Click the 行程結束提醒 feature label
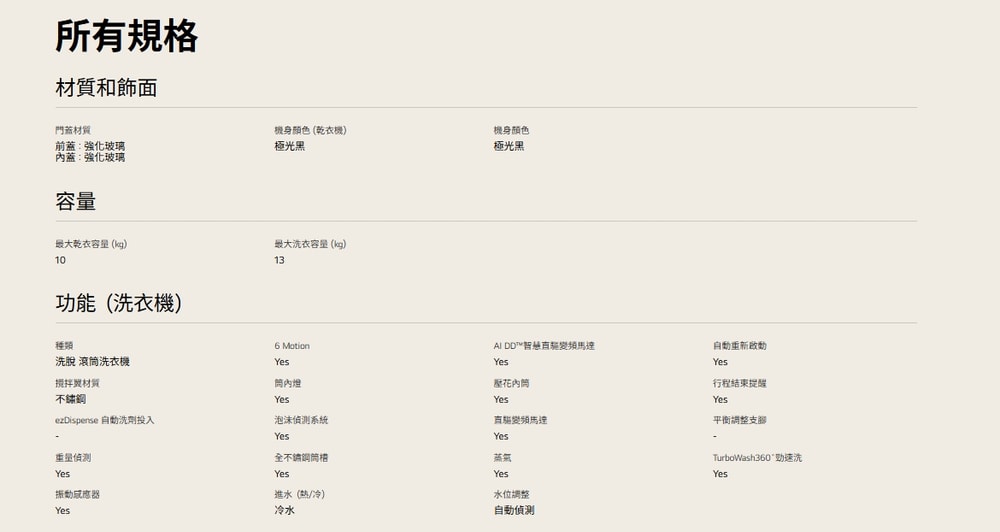 pyautogui.click(x=739, y=384)
